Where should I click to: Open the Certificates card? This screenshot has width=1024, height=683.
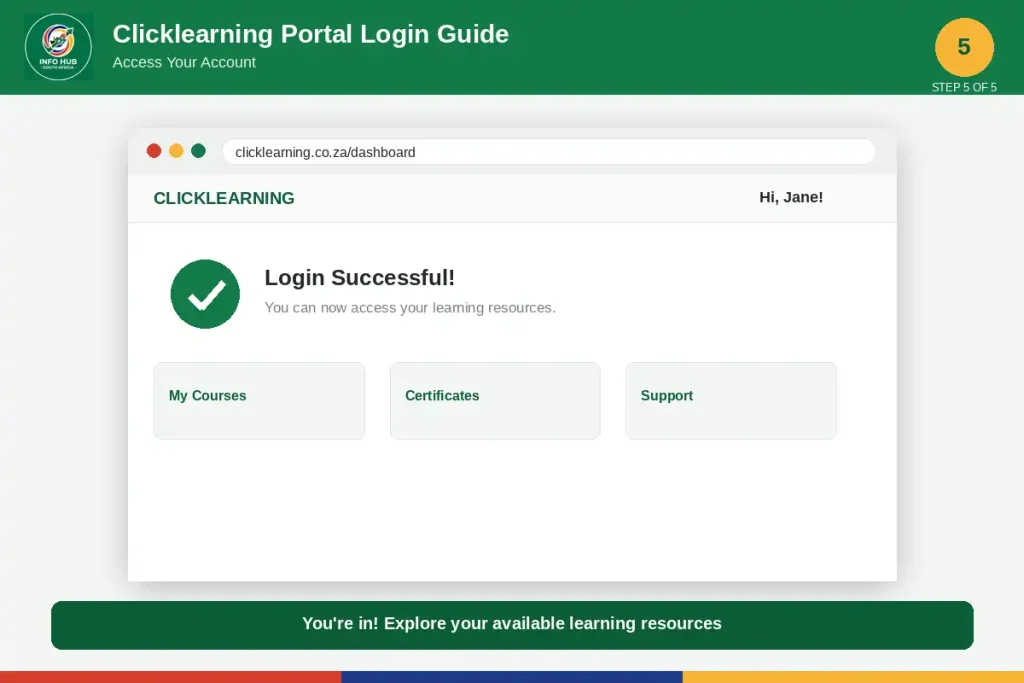coord(495,401)
